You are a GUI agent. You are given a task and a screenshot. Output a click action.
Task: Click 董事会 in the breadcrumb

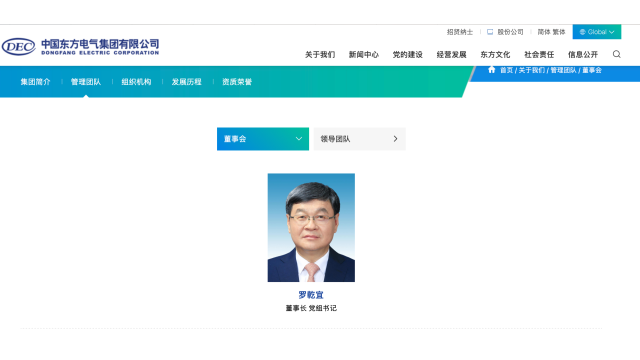pos(592,70)
